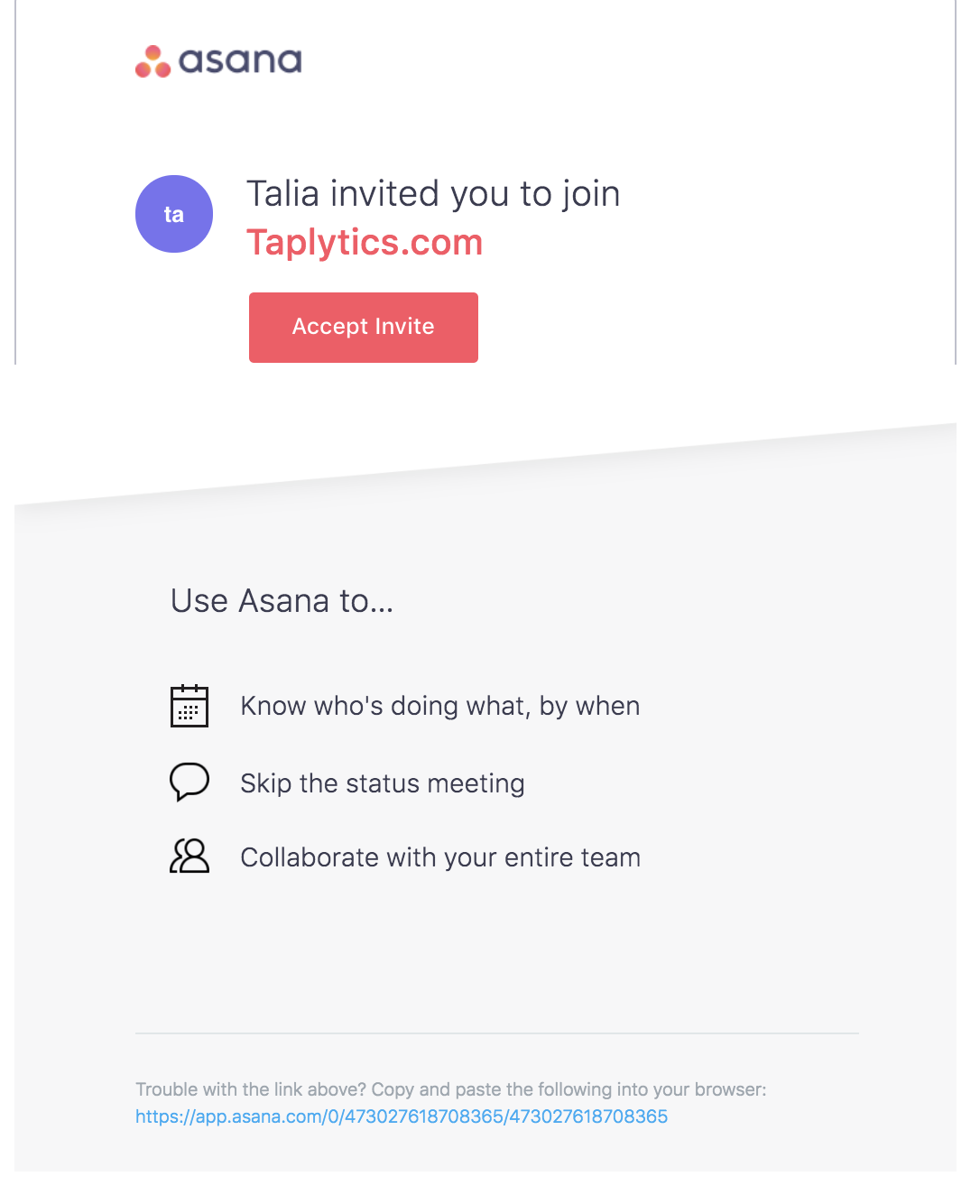980x1204 pixels.
Task: Click the right vertical border of email card
Action: pyautogui.click(x=956, y=181)
